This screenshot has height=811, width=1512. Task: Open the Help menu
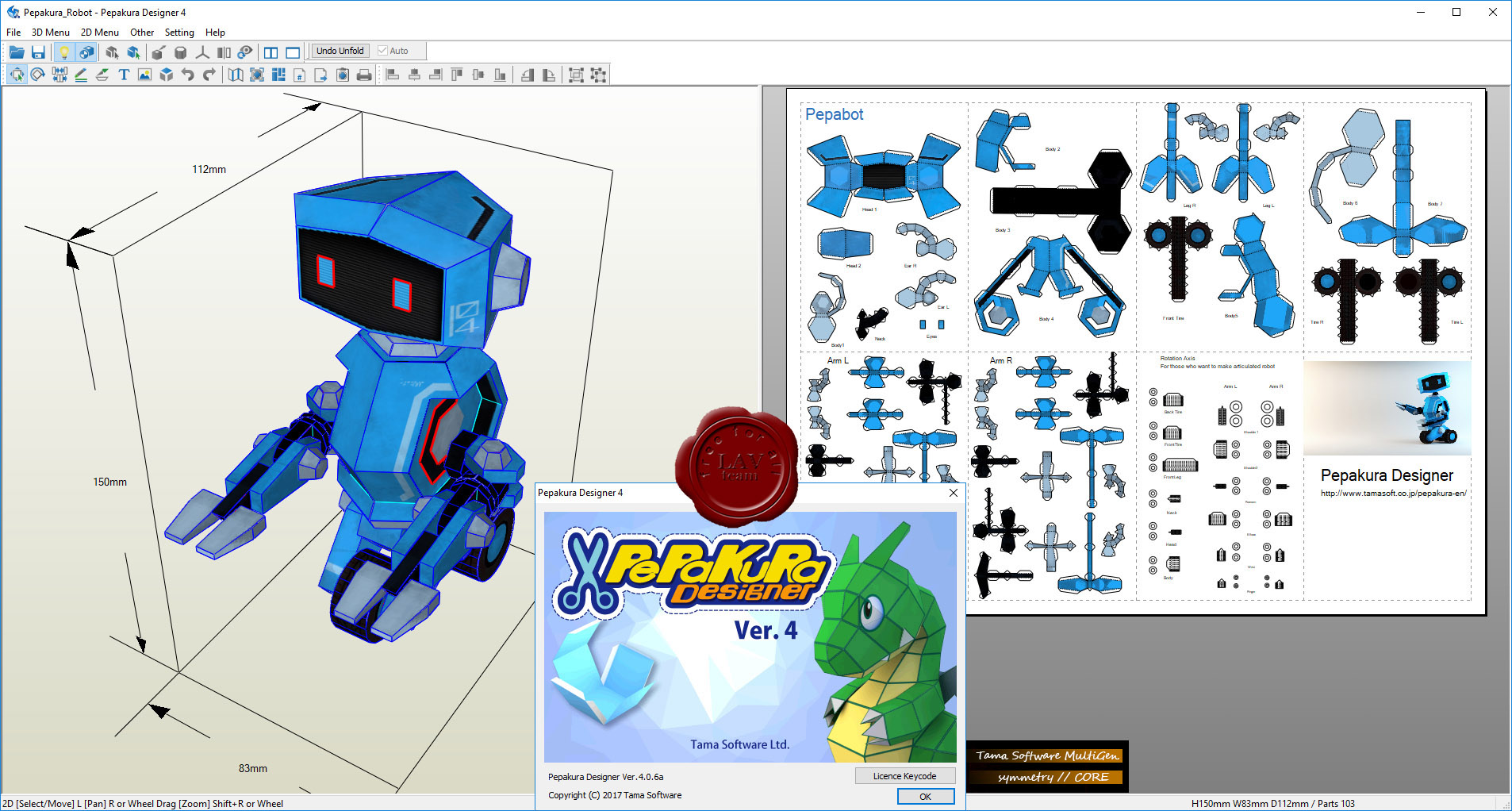[215, 33]
